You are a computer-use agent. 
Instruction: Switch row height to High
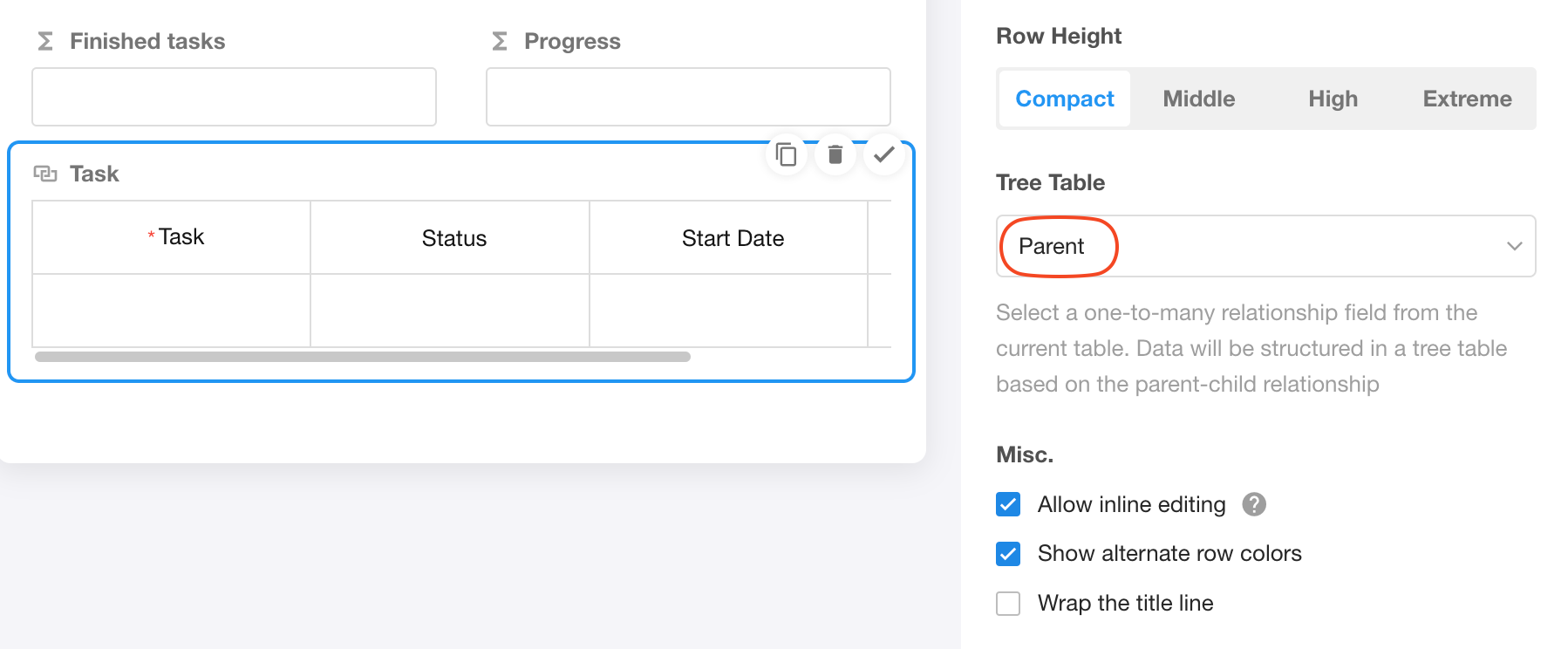[x=1333, y=99]
